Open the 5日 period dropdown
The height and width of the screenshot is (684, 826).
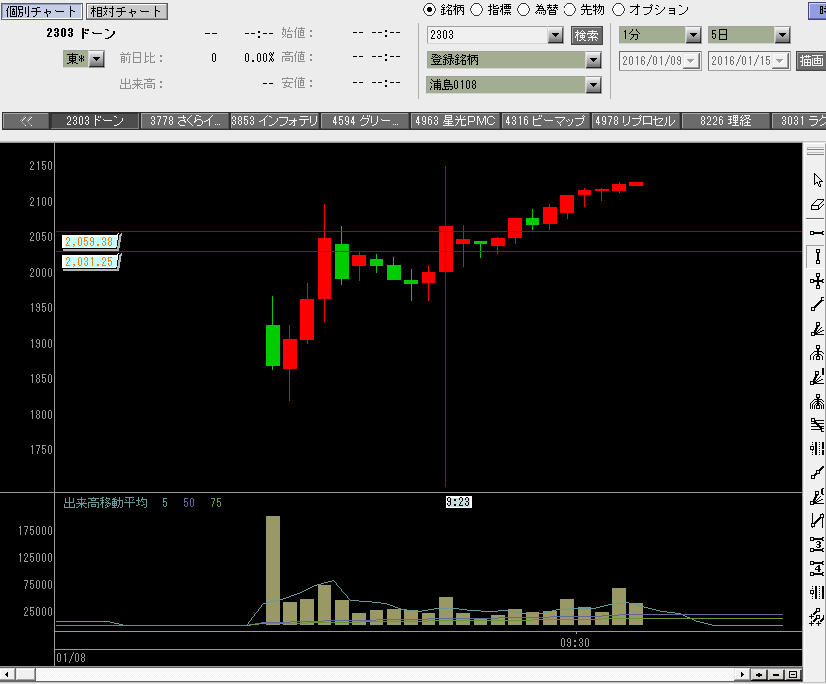point(782,35)
